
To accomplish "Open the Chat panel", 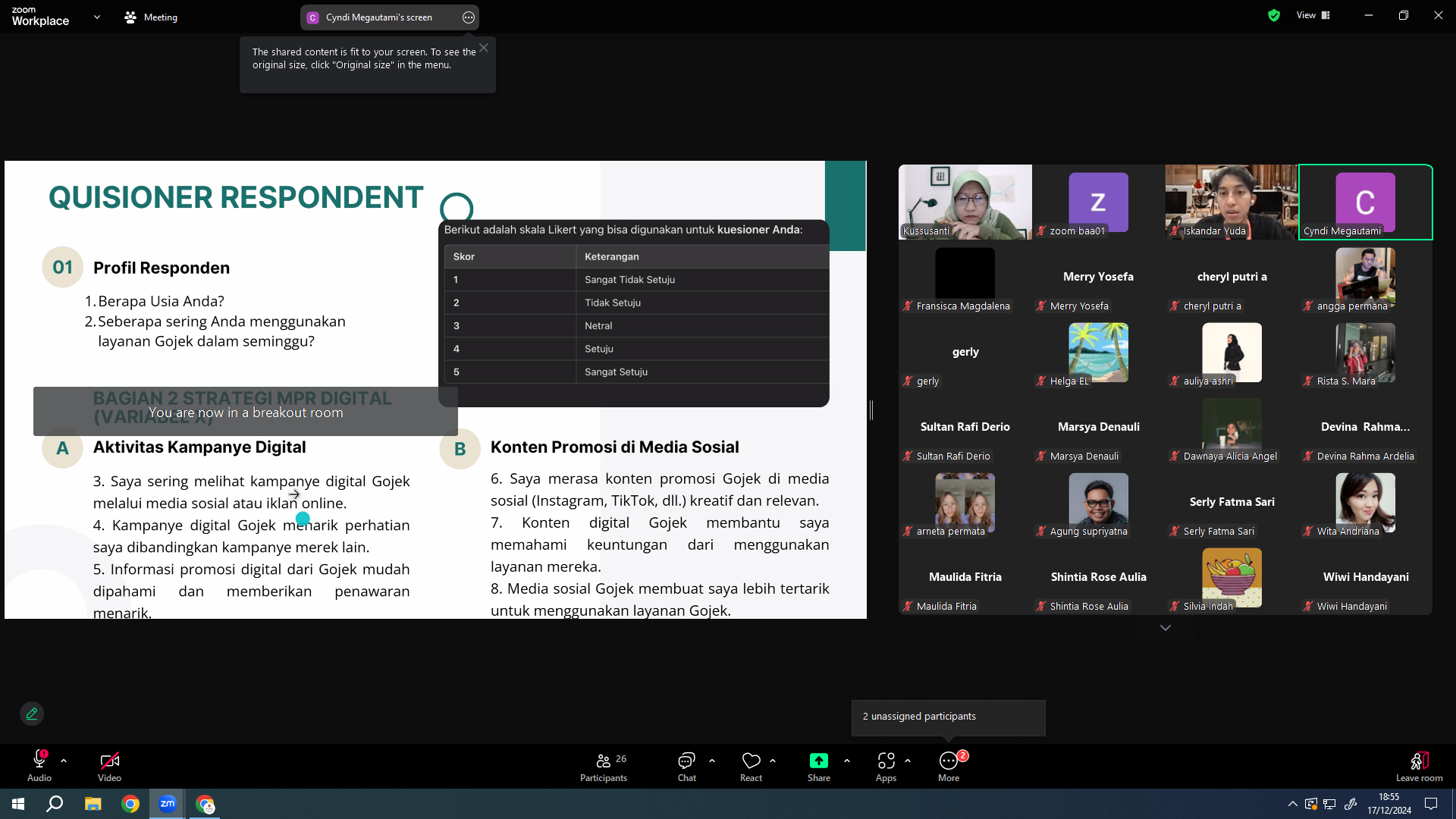I will tap(687, 767).
